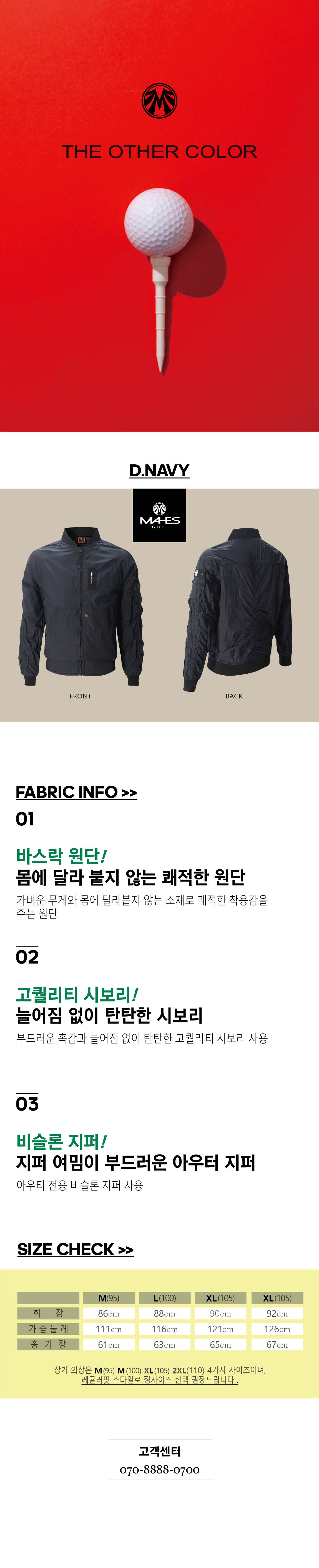Click the round M logo emblem at top

point(159,100)
